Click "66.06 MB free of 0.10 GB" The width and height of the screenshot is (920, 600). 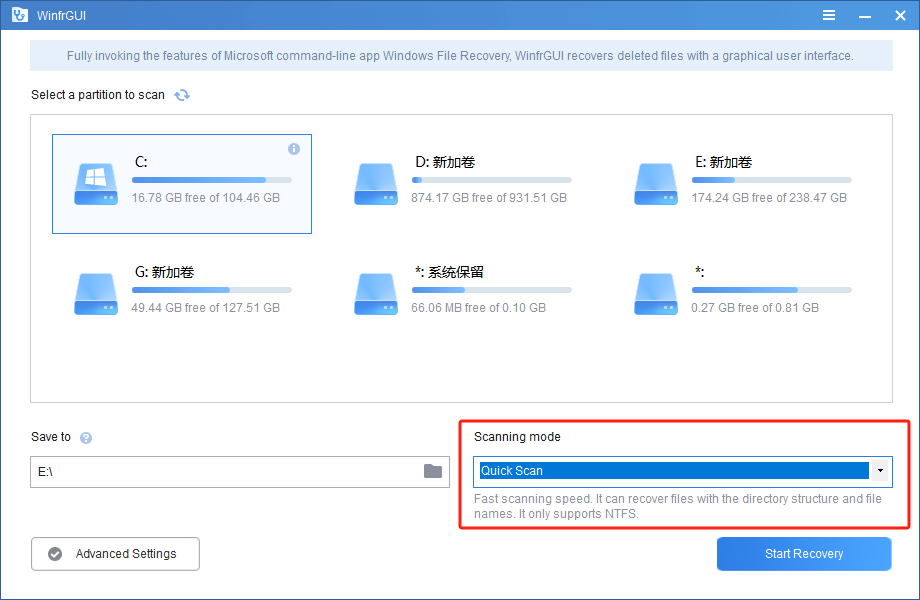point(478,307)
